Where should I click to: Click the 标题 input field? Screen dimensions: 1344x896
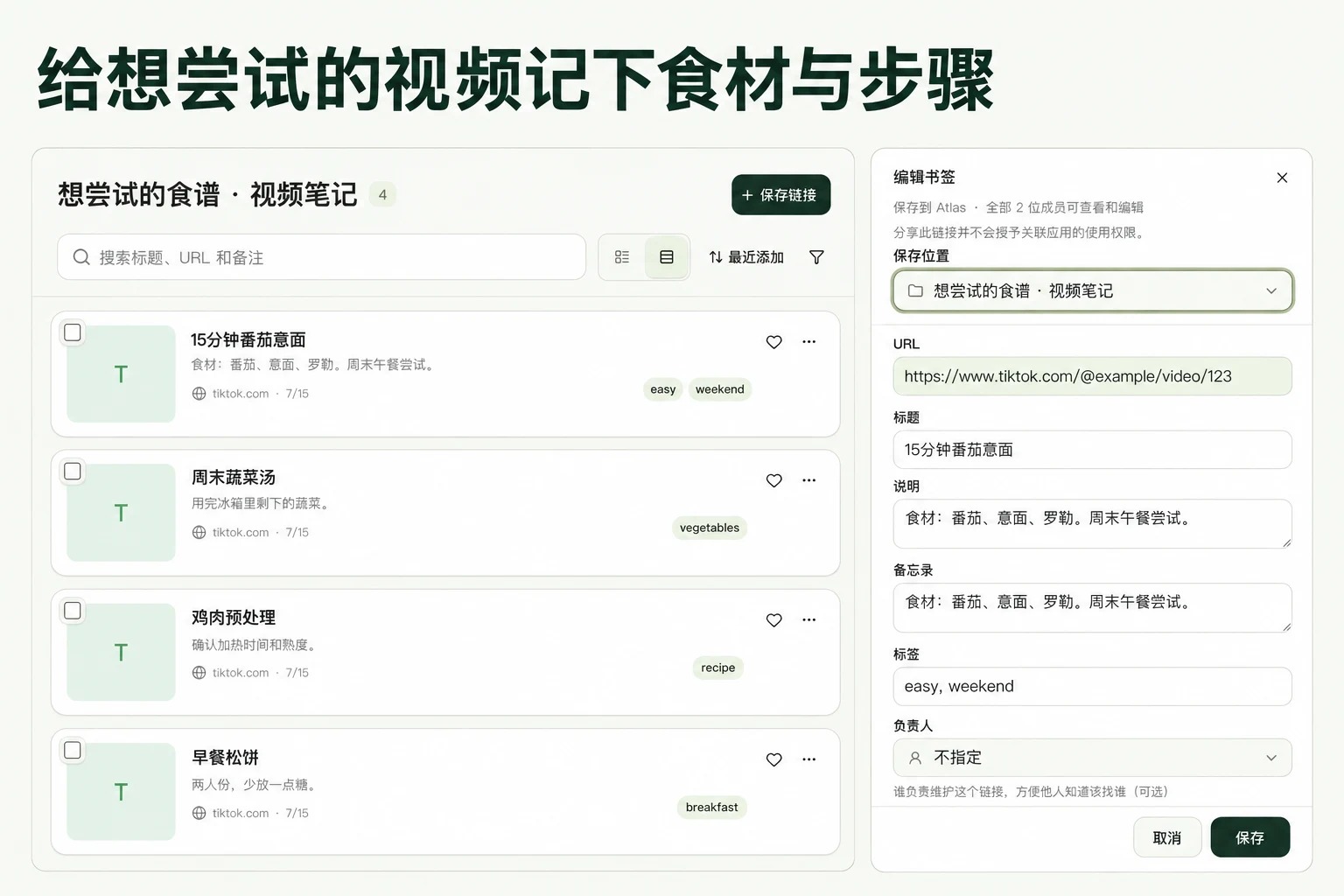click(1092, 450)
